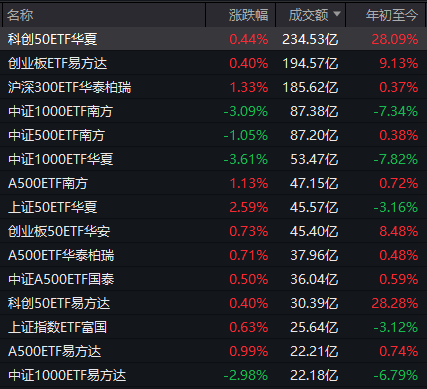Click the 0.73% change value
This screenshot has height=389, width=427.
pyautogui.click(x=249, y=231)
